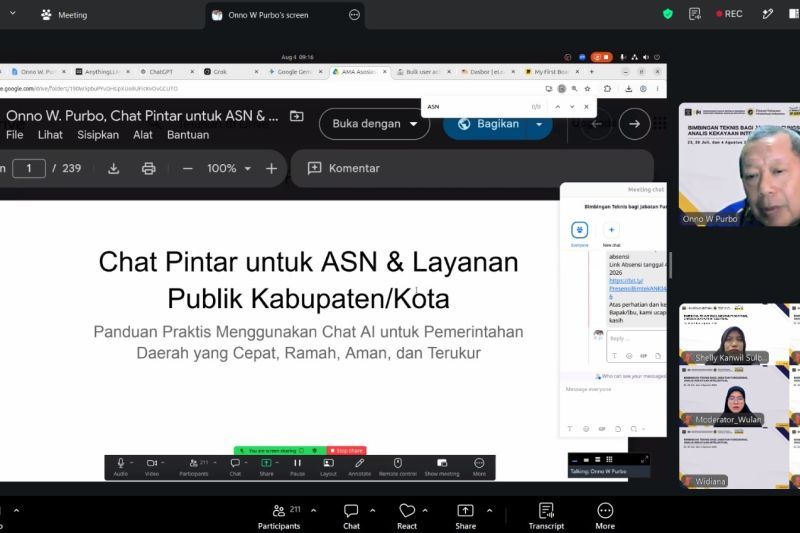
Task: Close the find-in-page bar
Action: point(586,107)
